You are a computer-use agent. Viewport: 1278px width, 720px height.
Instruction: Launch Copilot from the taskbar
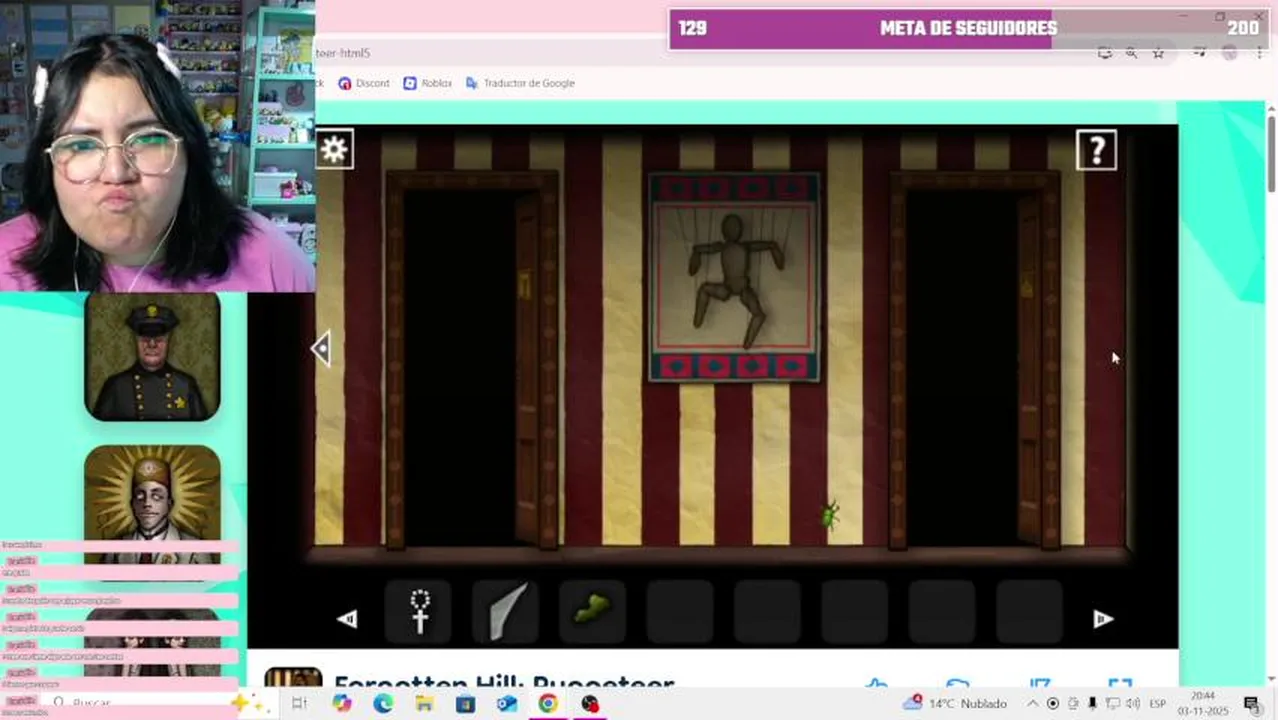(342, 703)
